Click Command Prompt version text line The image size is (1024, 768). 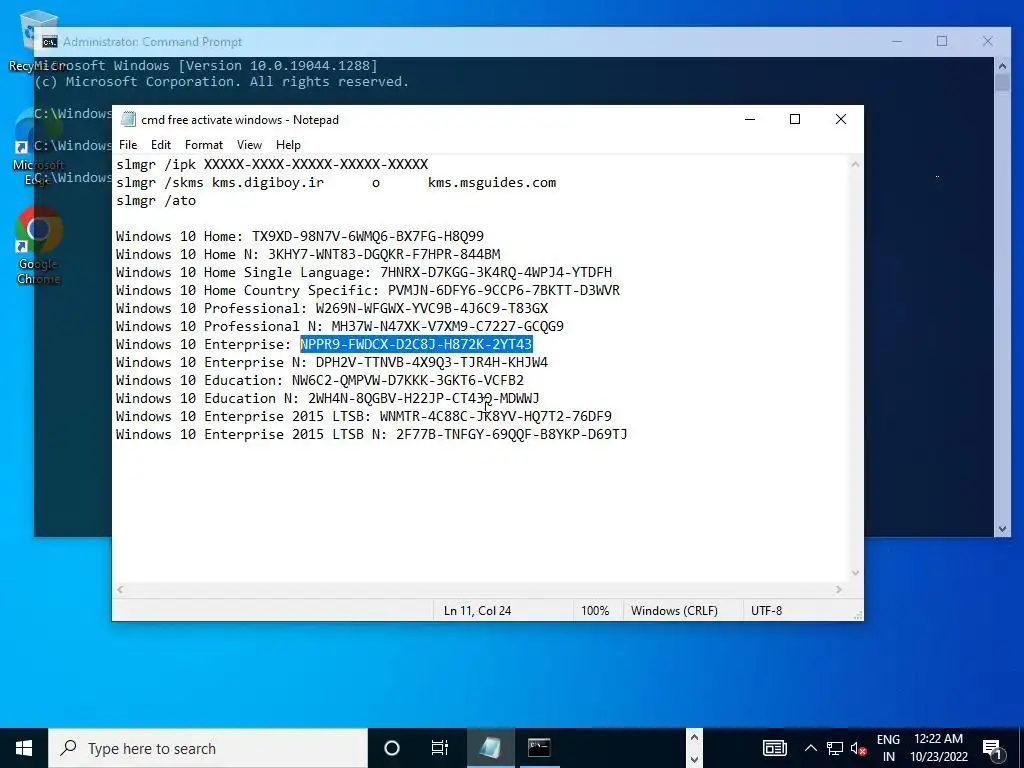click(206, 65)
